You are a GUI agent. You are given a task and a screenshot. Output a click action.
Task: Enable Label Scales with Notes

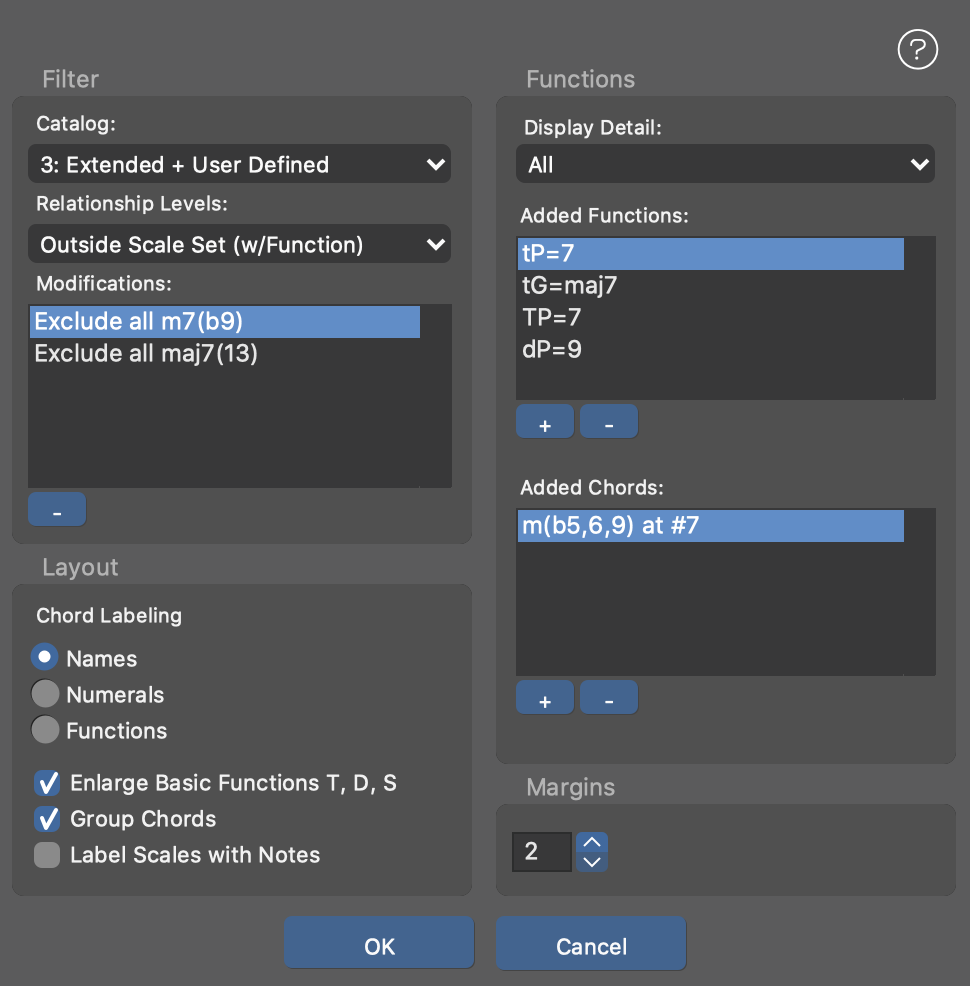(x=47, y=855)
